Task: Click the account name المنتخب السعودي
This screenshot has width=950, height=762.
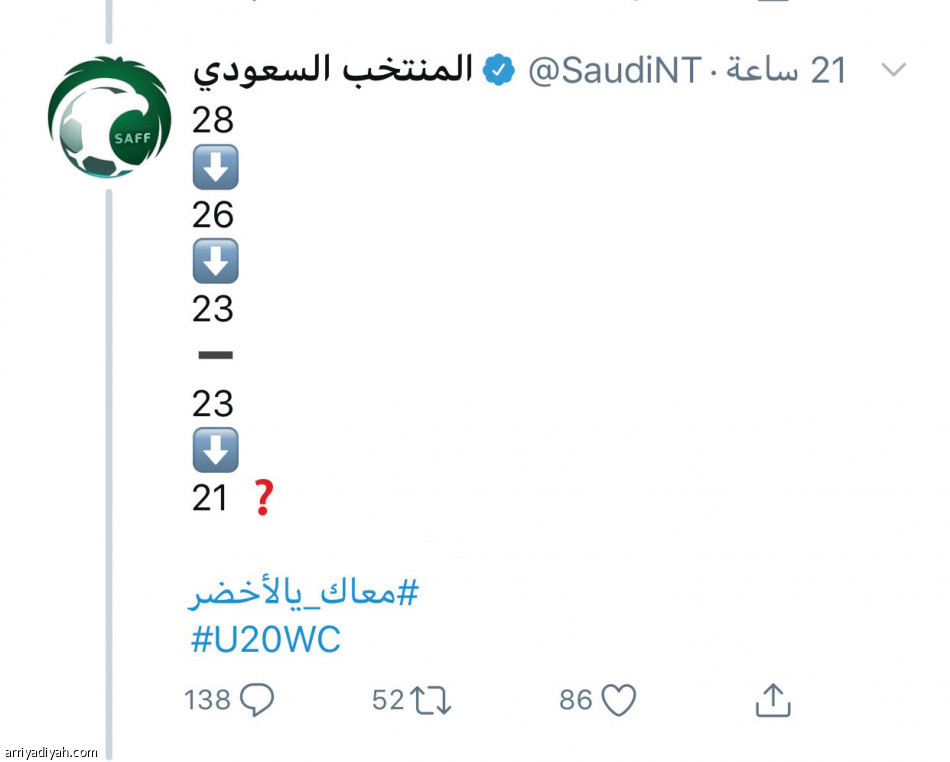Action: tap(335, 70)
